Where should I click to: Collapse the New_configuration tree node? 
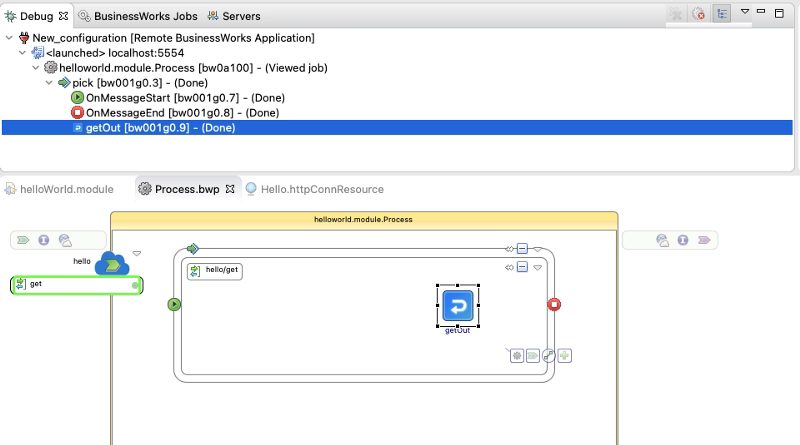pos(9,38)
